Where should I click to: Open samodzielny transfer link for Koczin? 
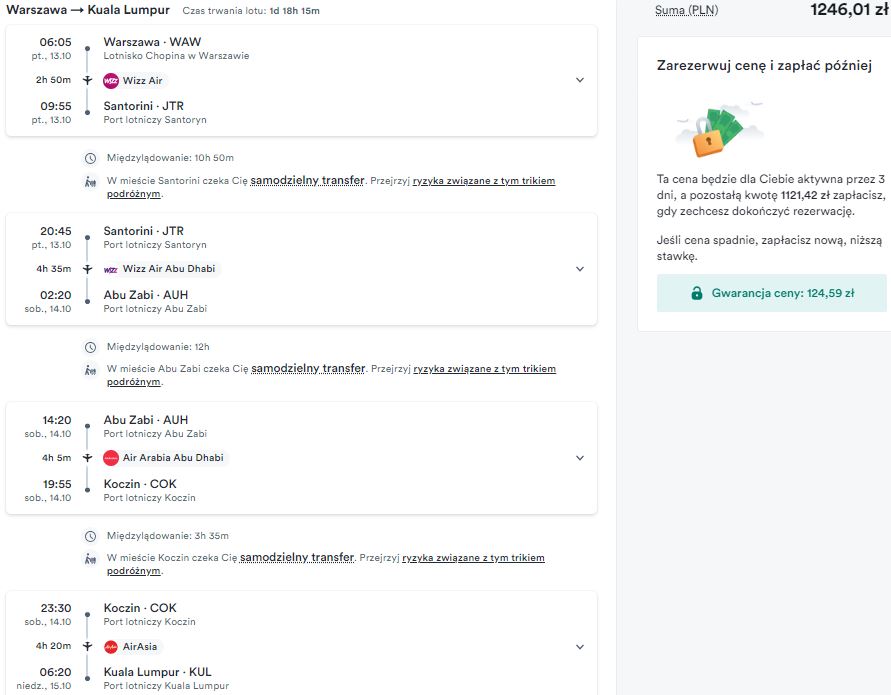[x=297, y=557]
